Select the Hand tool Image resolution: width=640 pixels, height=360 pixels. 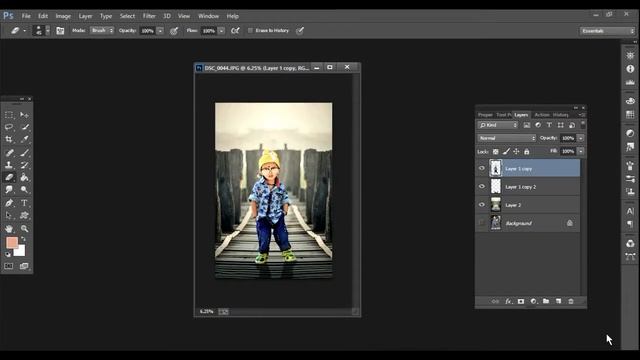pos(9,229)
